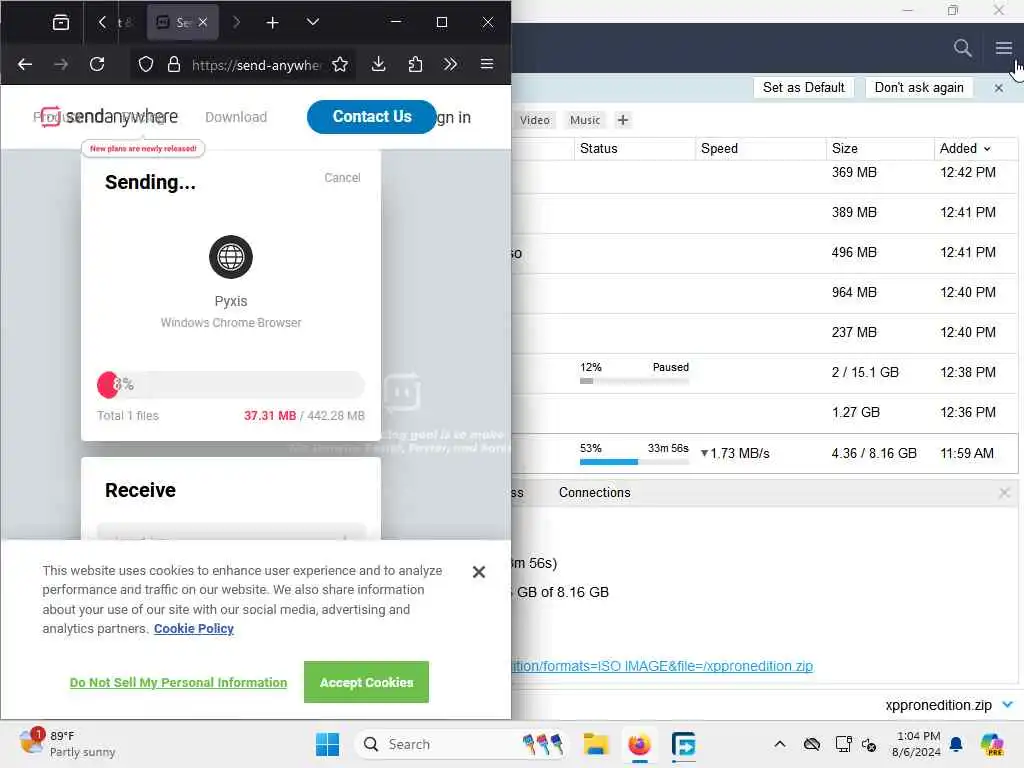
Task: Open a new Firefox tab
Action: (x=272, y=23)
